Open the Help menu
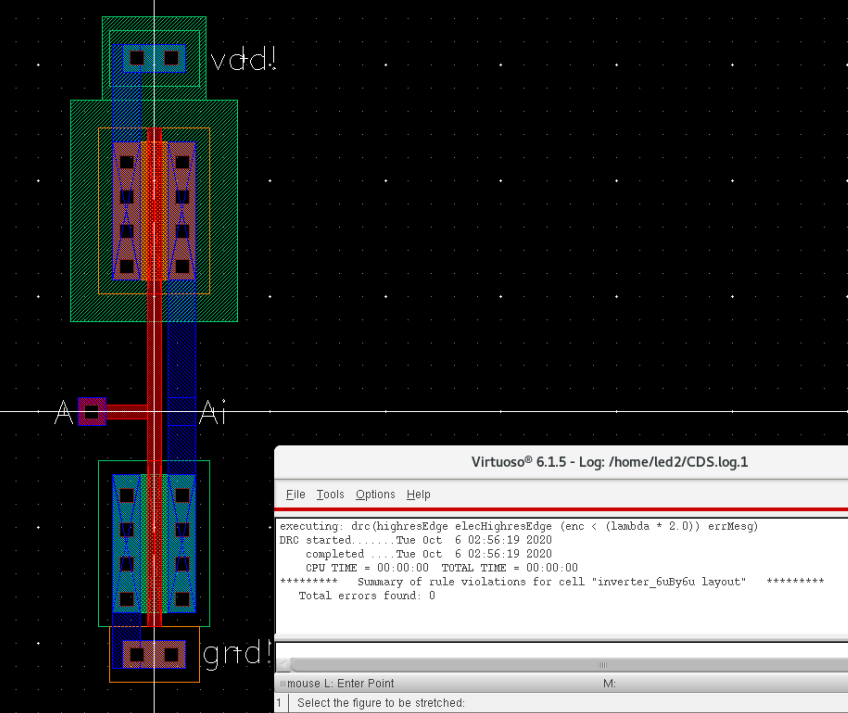Screen dimensions: 848x713 pyautogui.click(x=418, y=494)
